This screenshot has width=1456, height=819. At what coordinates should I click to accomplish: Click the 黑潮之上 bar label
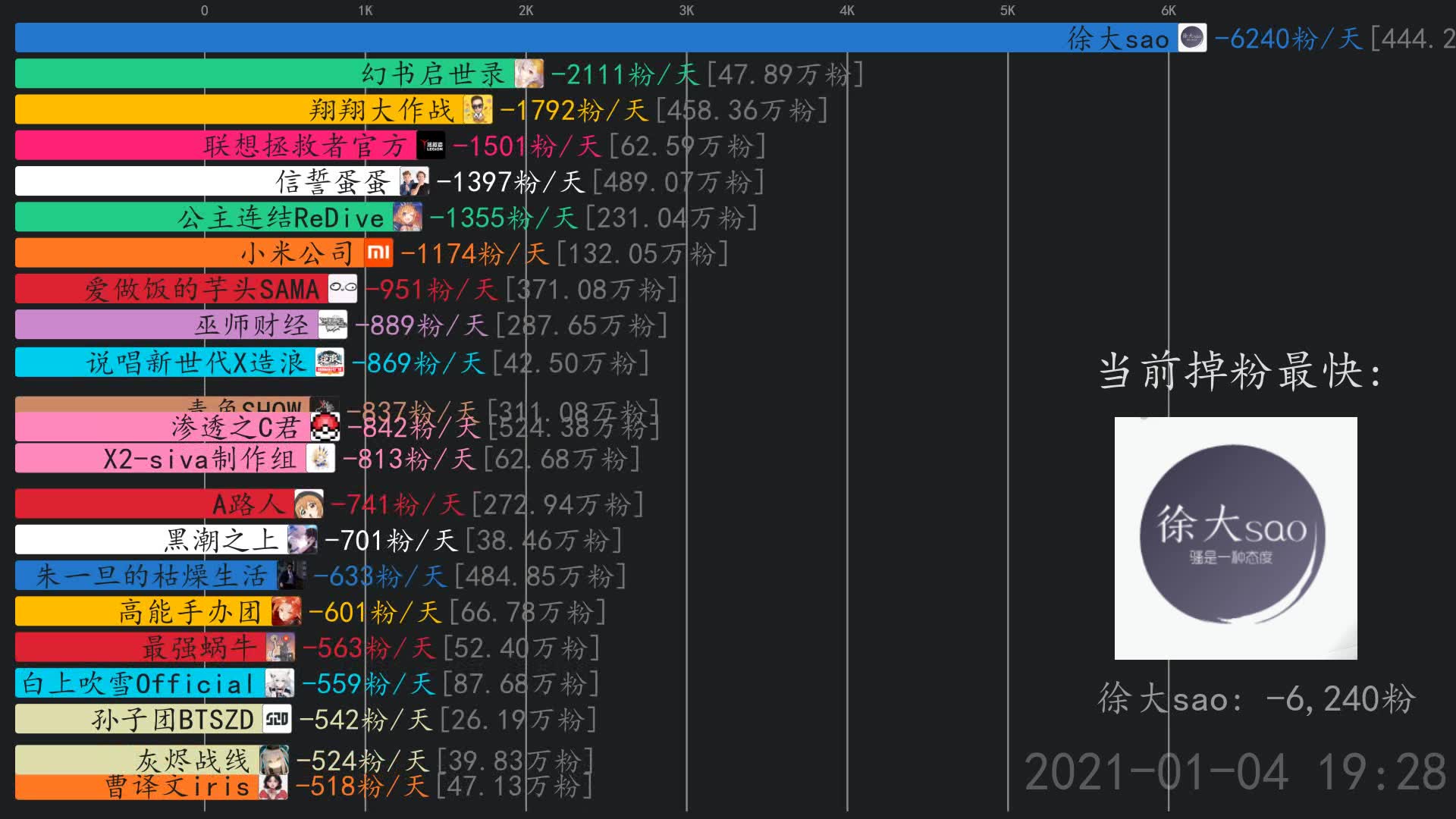pos(221,540)
